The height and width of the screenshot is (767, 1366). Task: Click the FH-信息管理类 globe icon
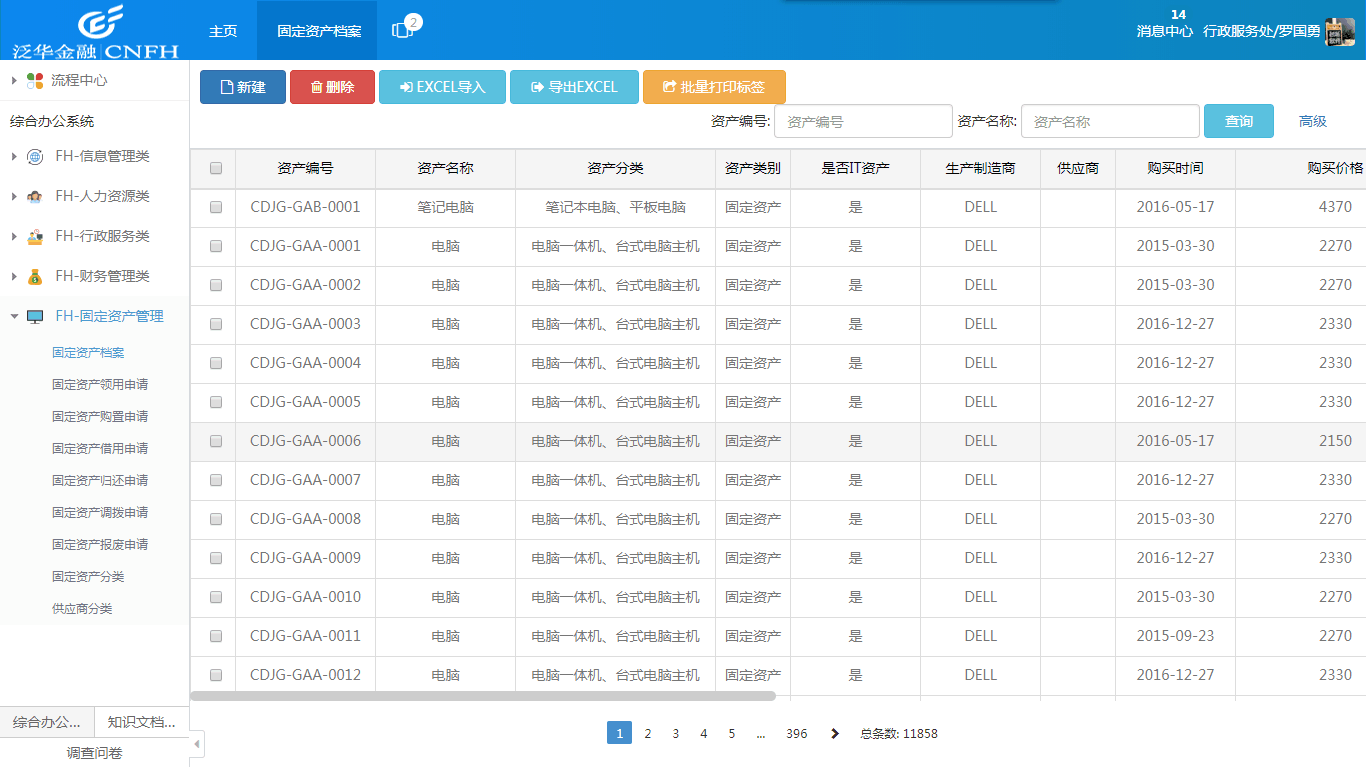35,156
